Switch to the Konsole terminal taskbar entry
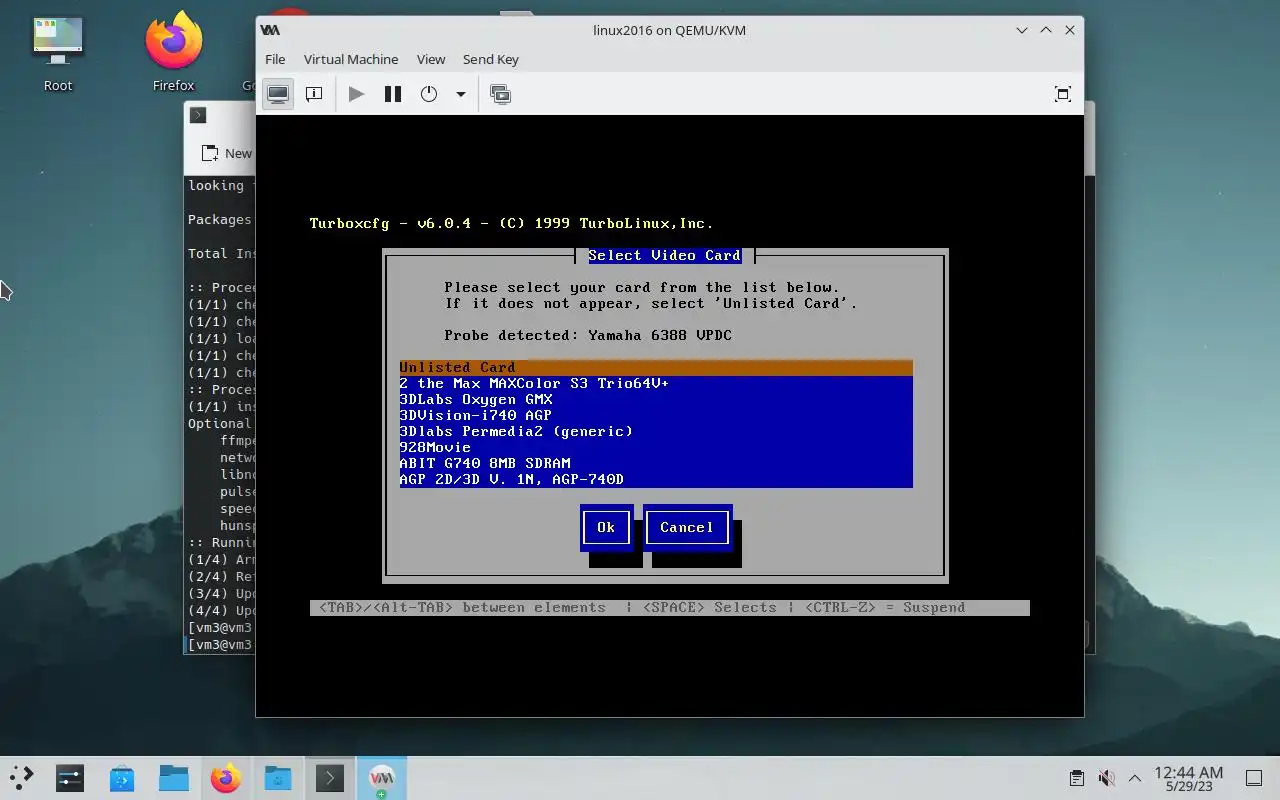 point(330,778)
